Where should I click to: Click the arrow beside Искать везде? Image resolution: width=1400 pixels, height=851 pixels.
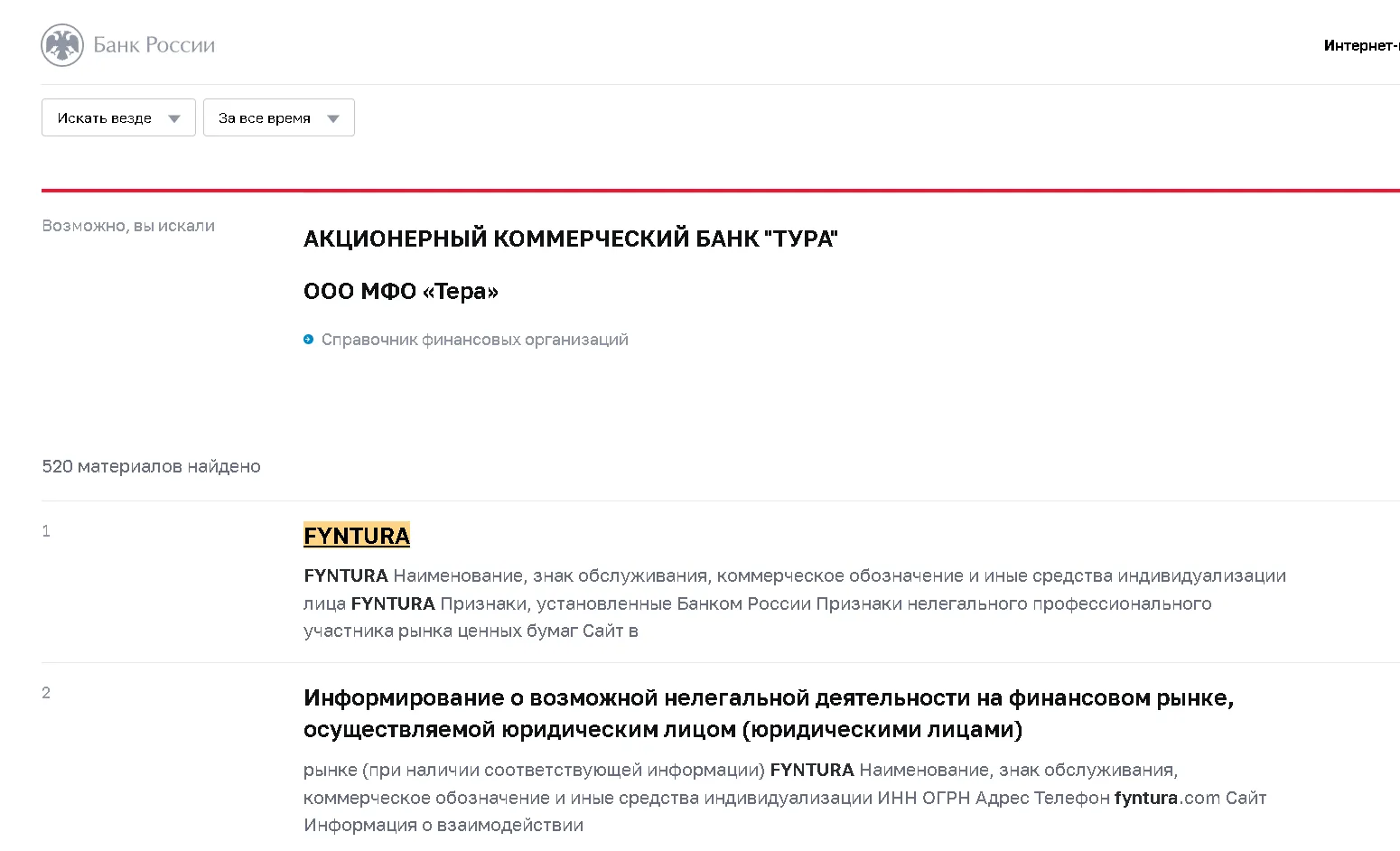click(174, 118)
